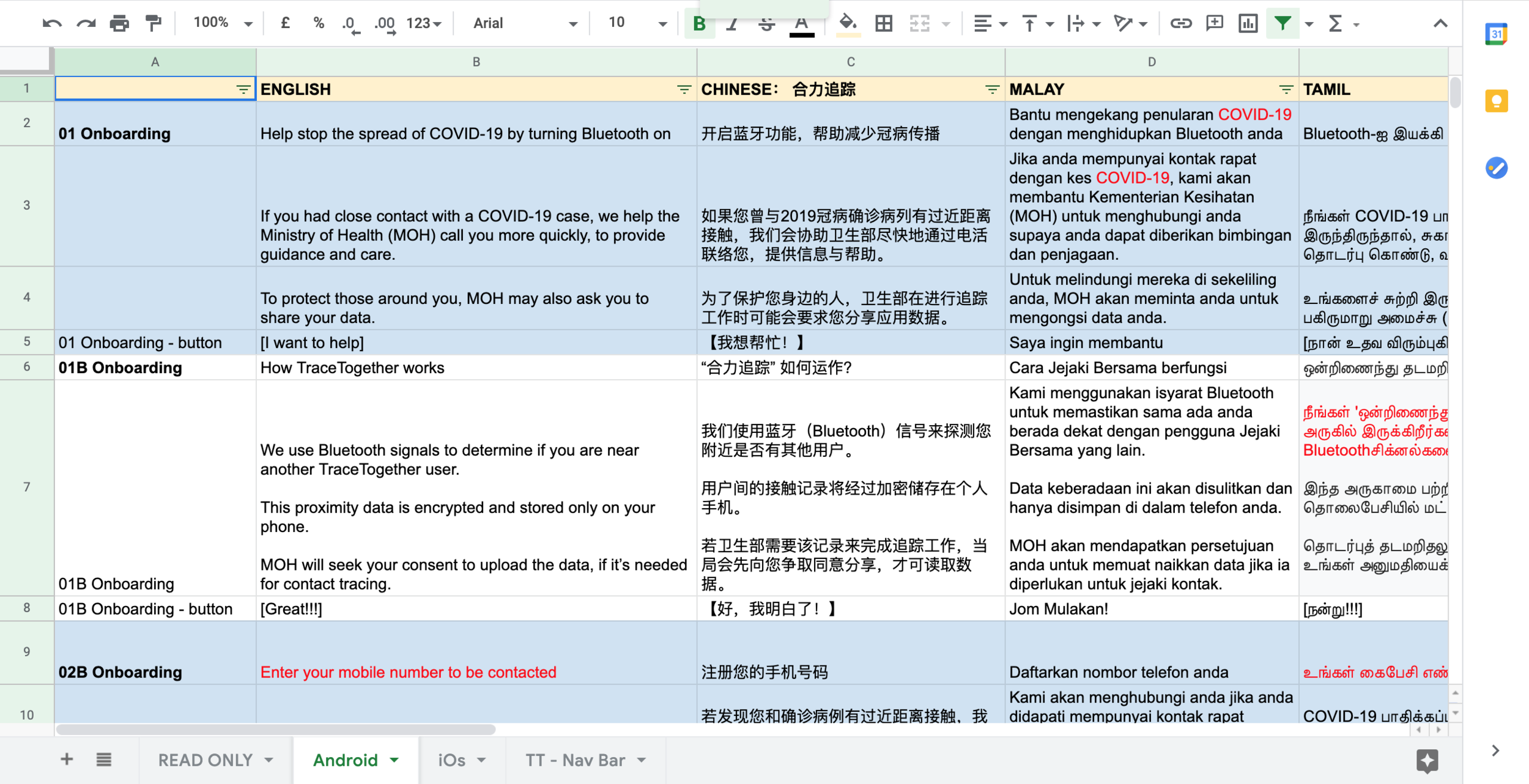Open the text color picker
Image resolution: width=1529 pixels, height=784 pixels.
click(801, 25)
